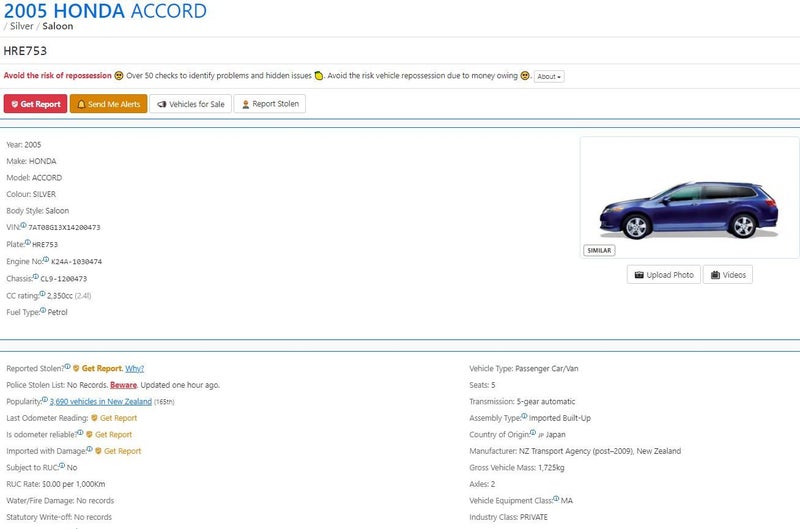Viewport: 800px width, 529px height.
Task: Click the Industry Class: PRIVATE text
Action: (509, 517)
